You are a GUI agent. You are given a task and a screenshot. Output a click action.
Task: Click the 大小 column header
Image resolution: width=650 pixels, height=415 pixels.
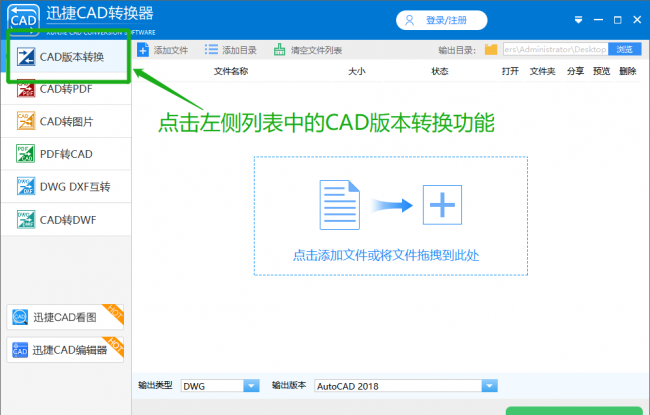pos(357,71)
